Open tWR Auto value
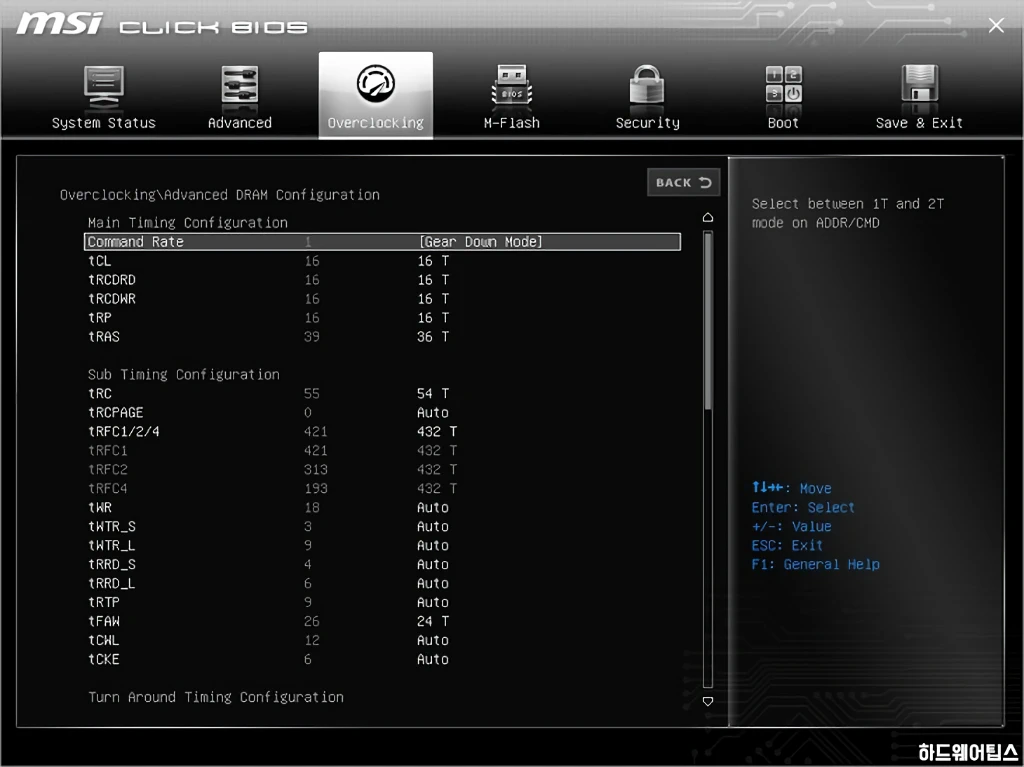1024x767 pixels. [x=432, y=507]
